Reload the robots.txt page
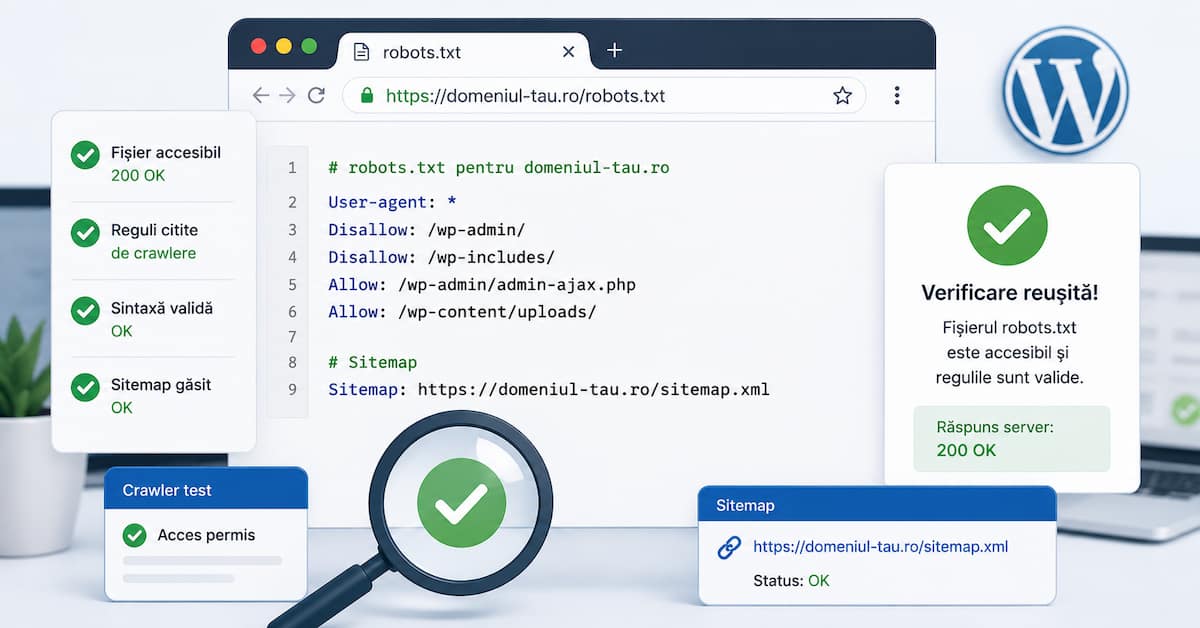 pos(316,96)
